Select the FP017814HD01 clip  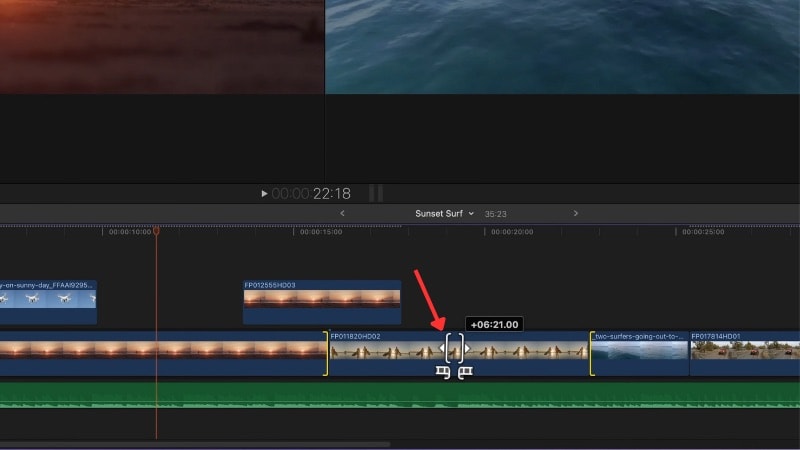point(745,354)
